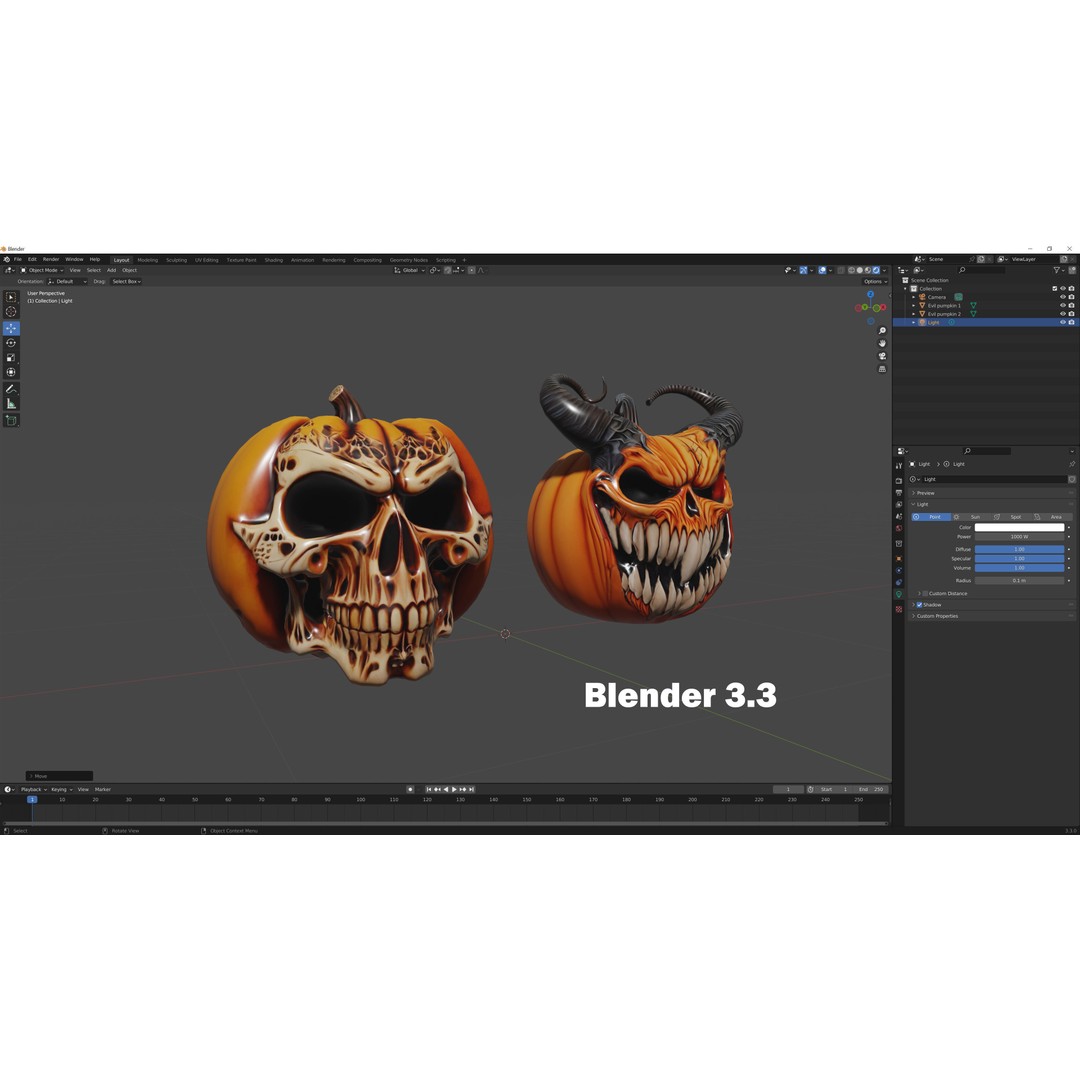Uncheck the Shadow checkbox
Image resolution: width=1080 pixels, height=1080 pixels.
click(x=919, y=605)
